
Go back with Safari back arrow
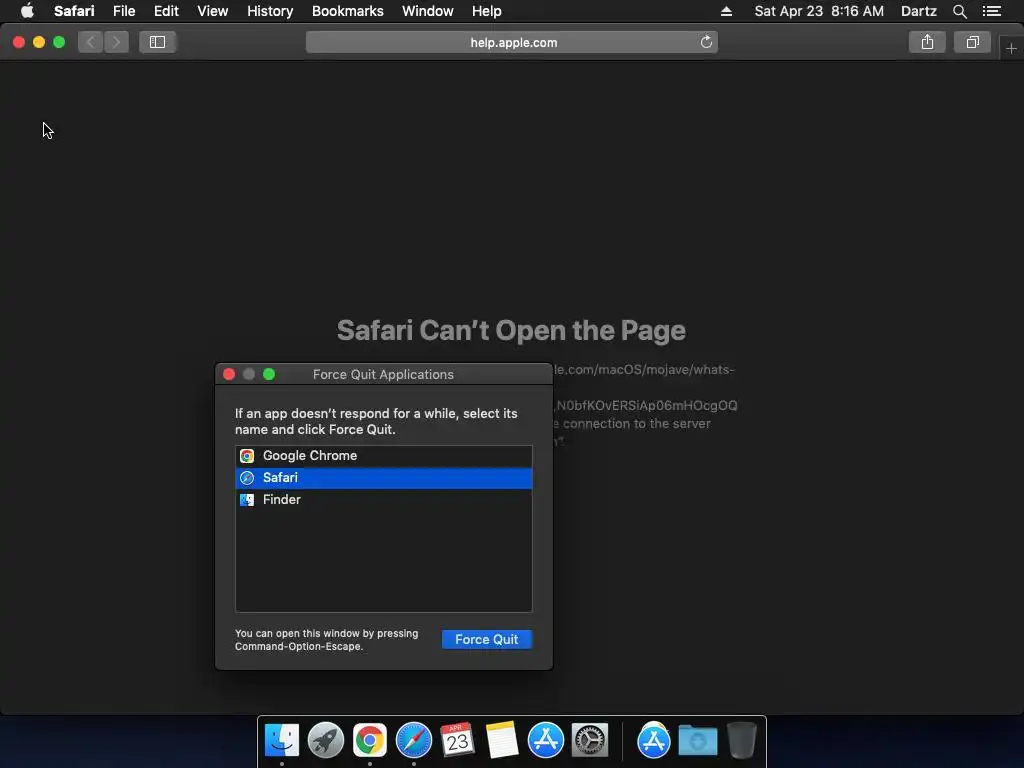91,42
